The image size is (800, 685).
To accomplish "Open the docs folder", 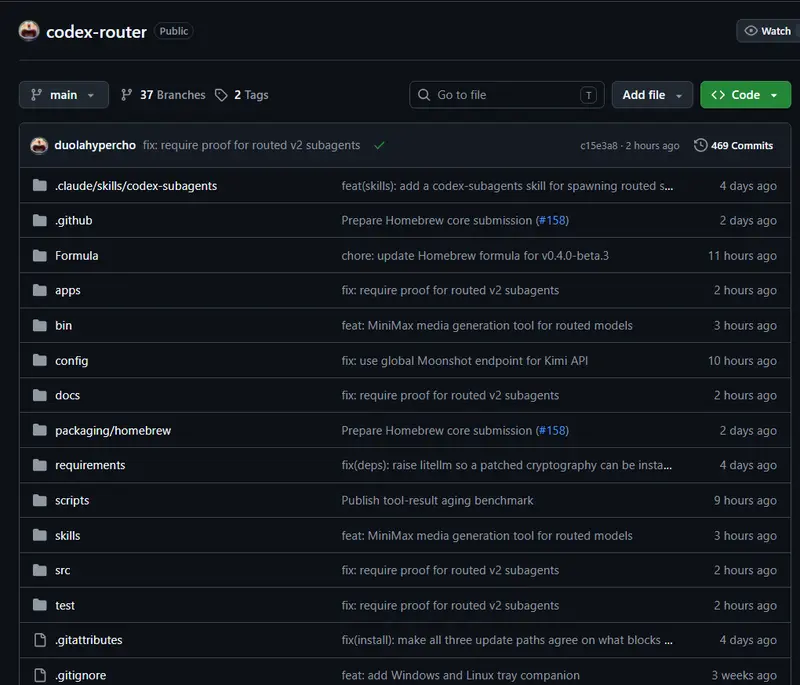I will pyautogui.click(x=67, y=395).
